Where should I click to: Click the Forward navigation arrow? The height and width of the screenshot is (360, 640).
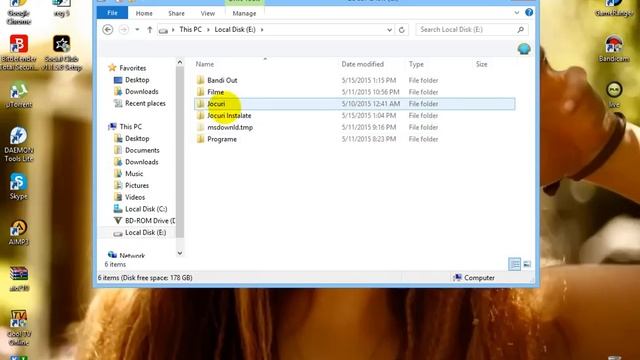[124, 29]
